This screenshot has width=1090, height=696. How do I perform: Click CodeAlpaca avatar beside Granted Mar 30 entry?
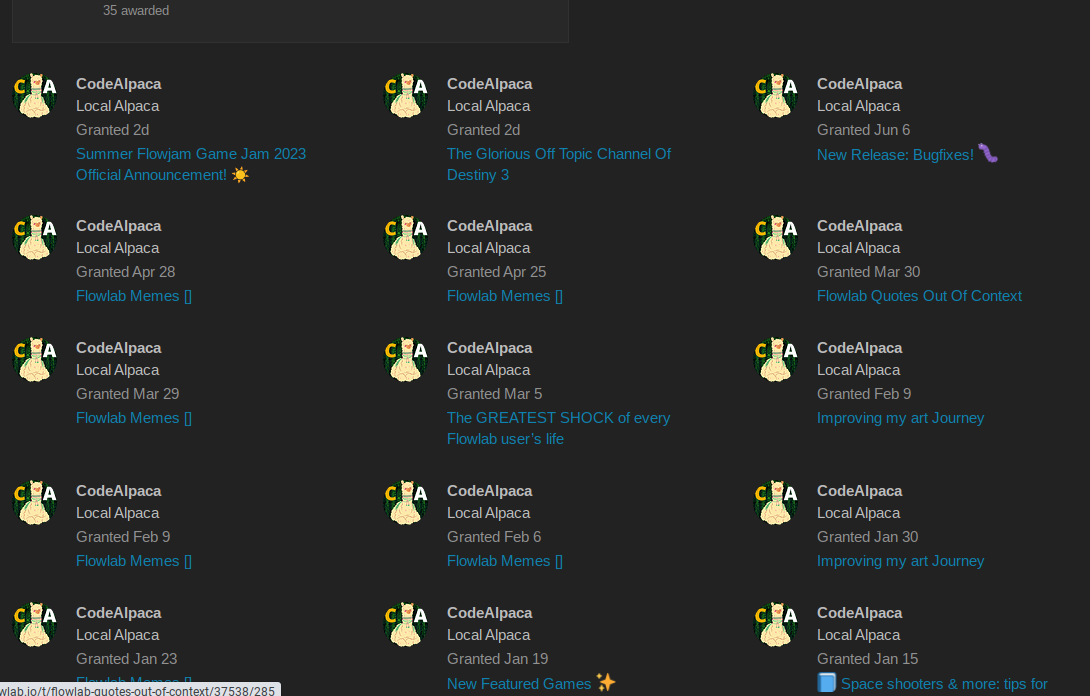776,238
